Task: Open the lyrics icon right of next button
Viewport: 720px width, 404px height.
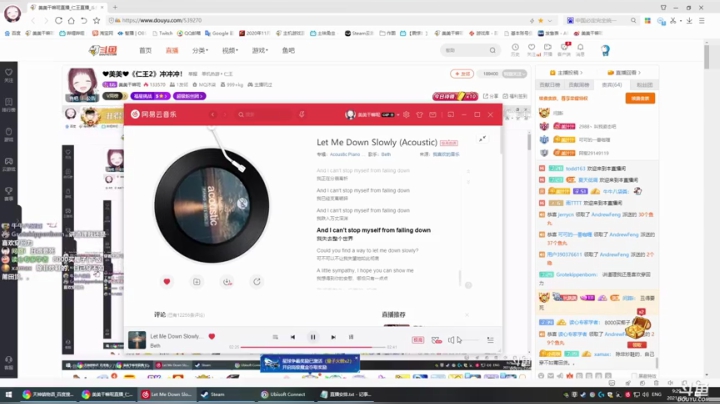Action: tap(351, 337)
